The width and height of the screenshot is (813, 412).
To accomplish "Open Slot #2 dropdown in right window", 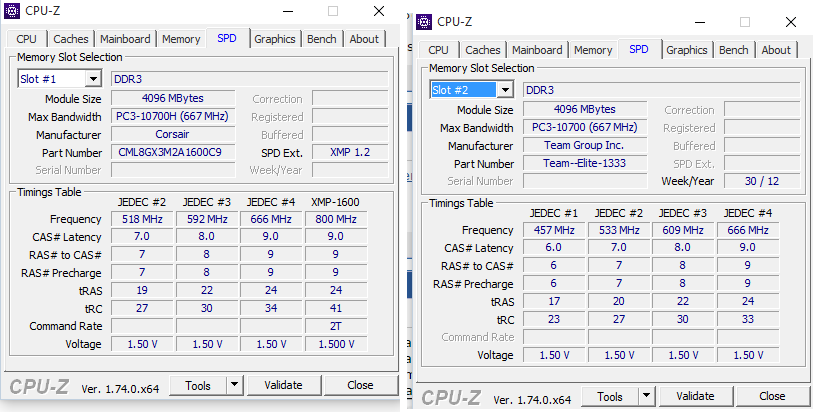I will (506, 90).
